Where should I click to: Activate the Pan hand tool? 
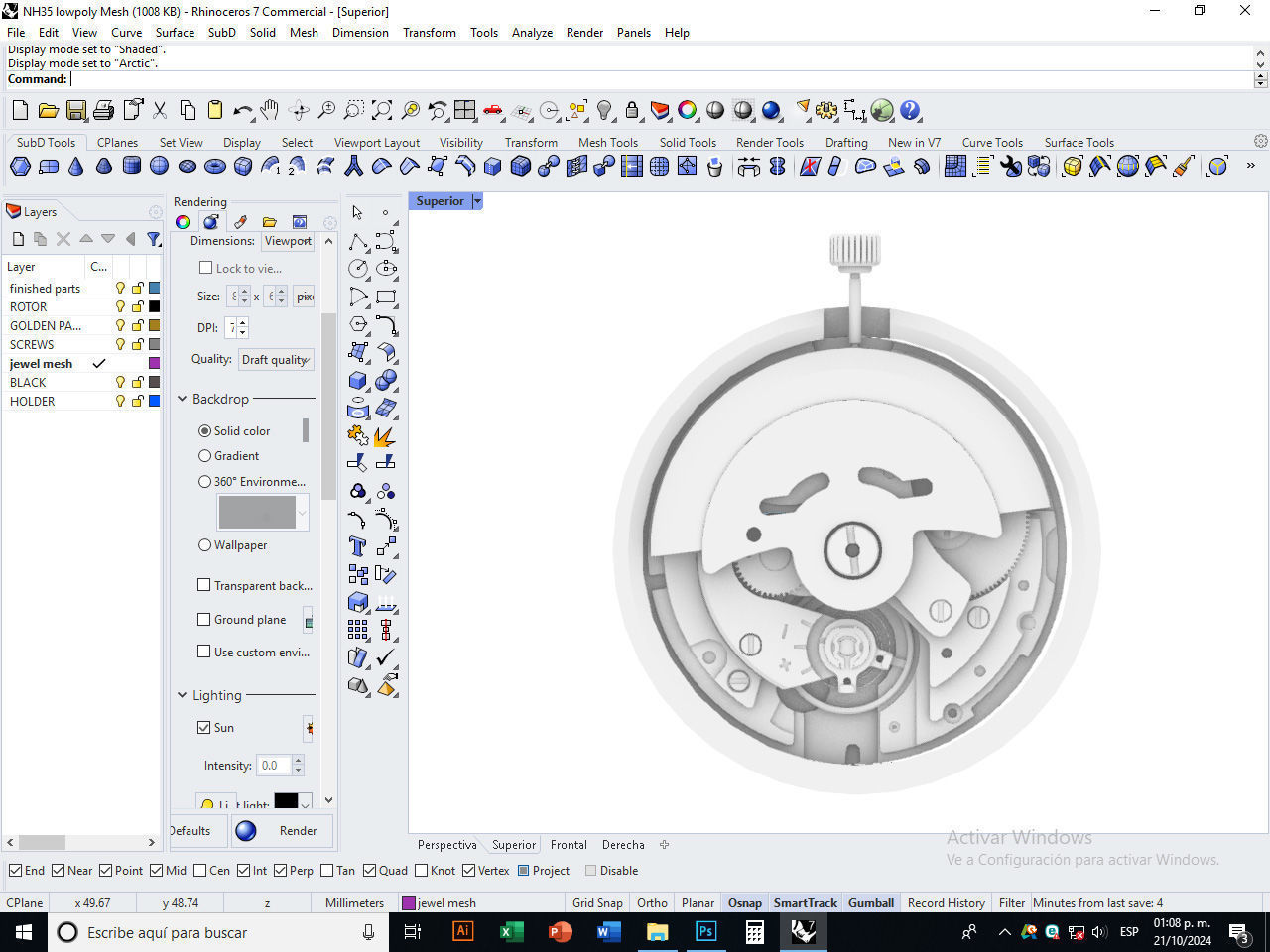pos(270,110)
